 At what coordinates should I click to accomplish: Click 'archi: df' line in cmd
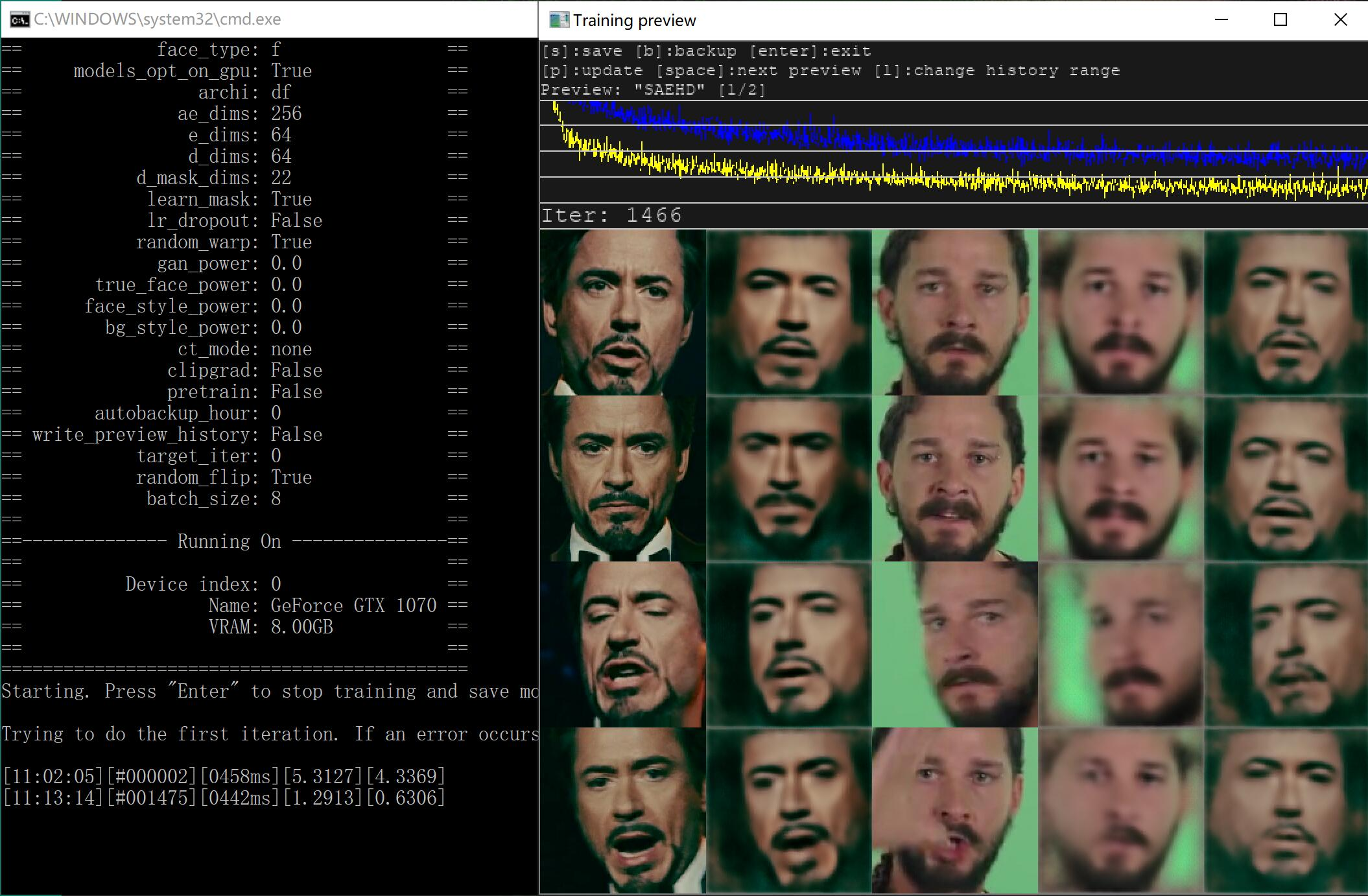(245, 92)
